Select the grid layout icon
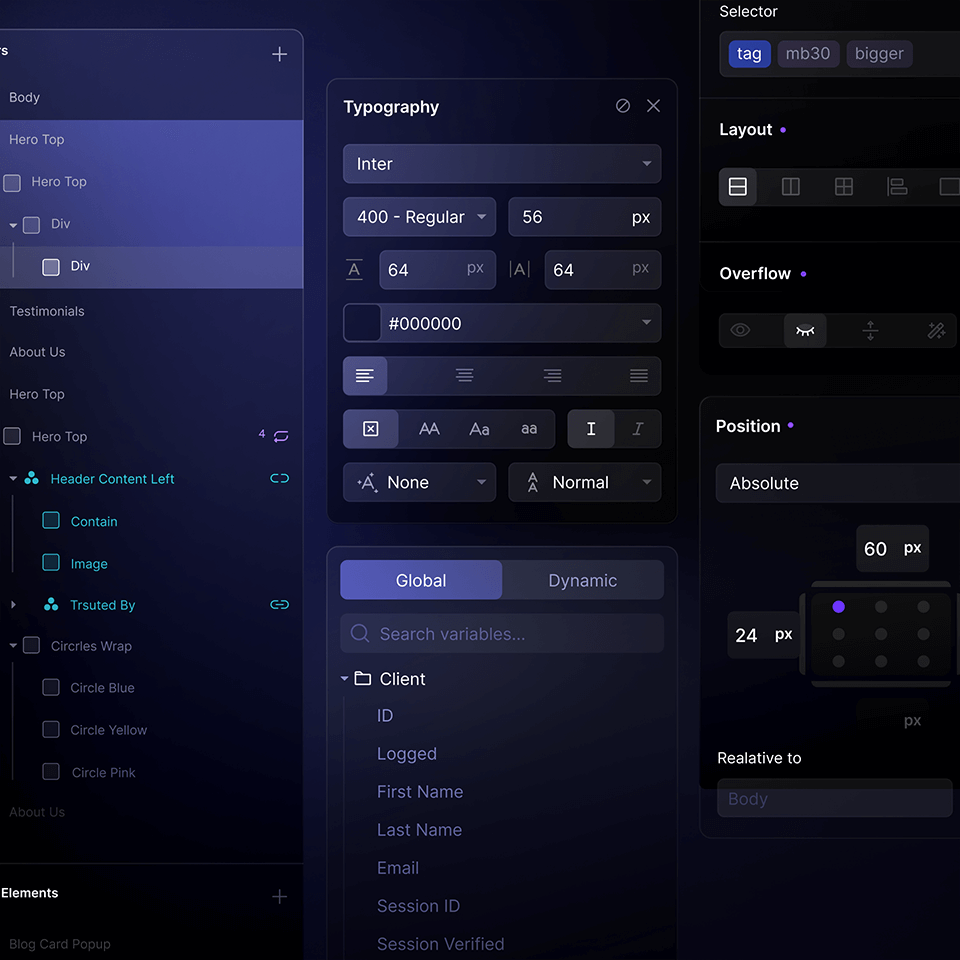The height and width of the screenshot is (960, 960). pyautogui.click(x=844, y=187)
